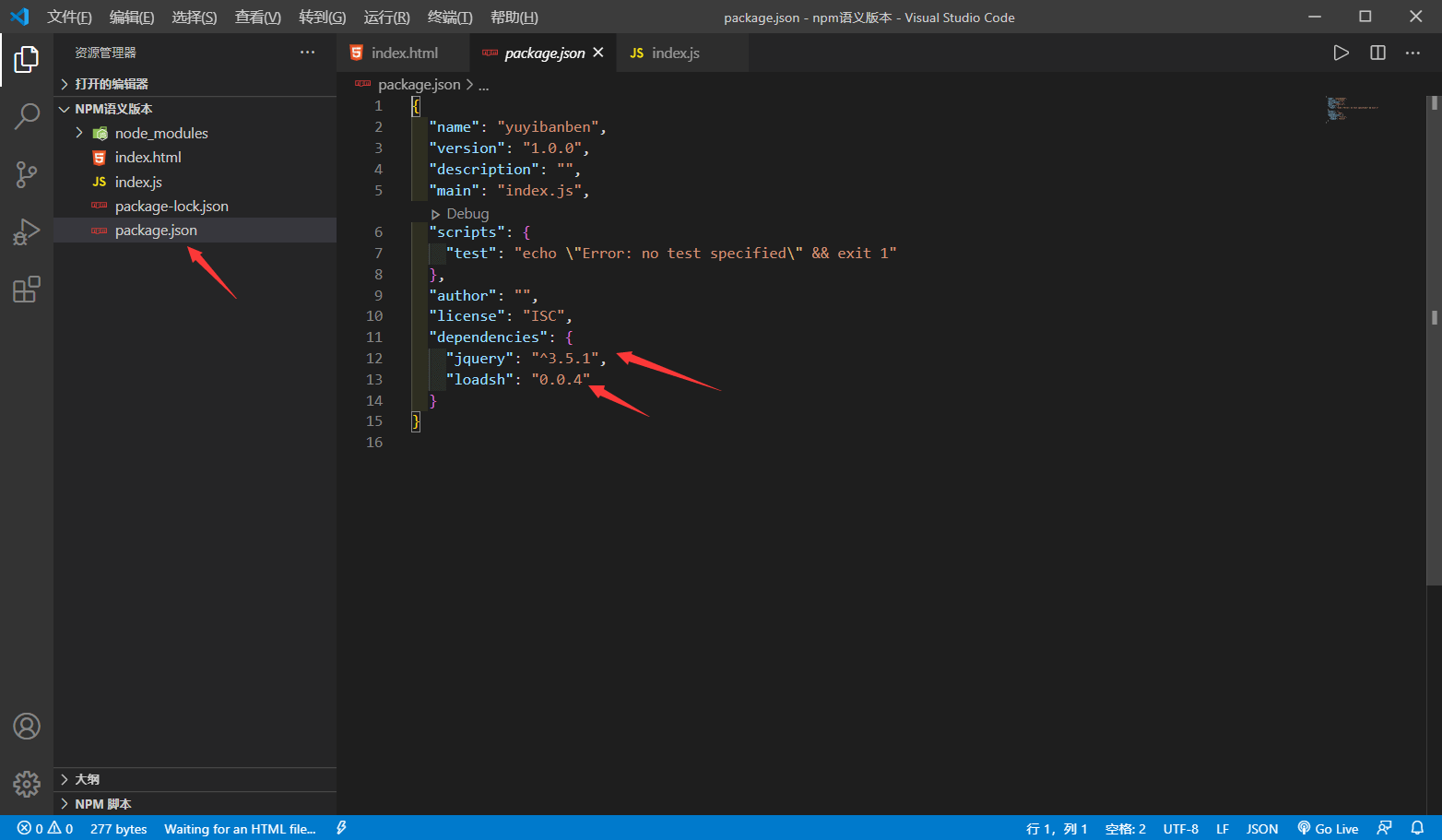Expand the 大纲 outline section
1442x840 pixels.
[x=195, y=779]
